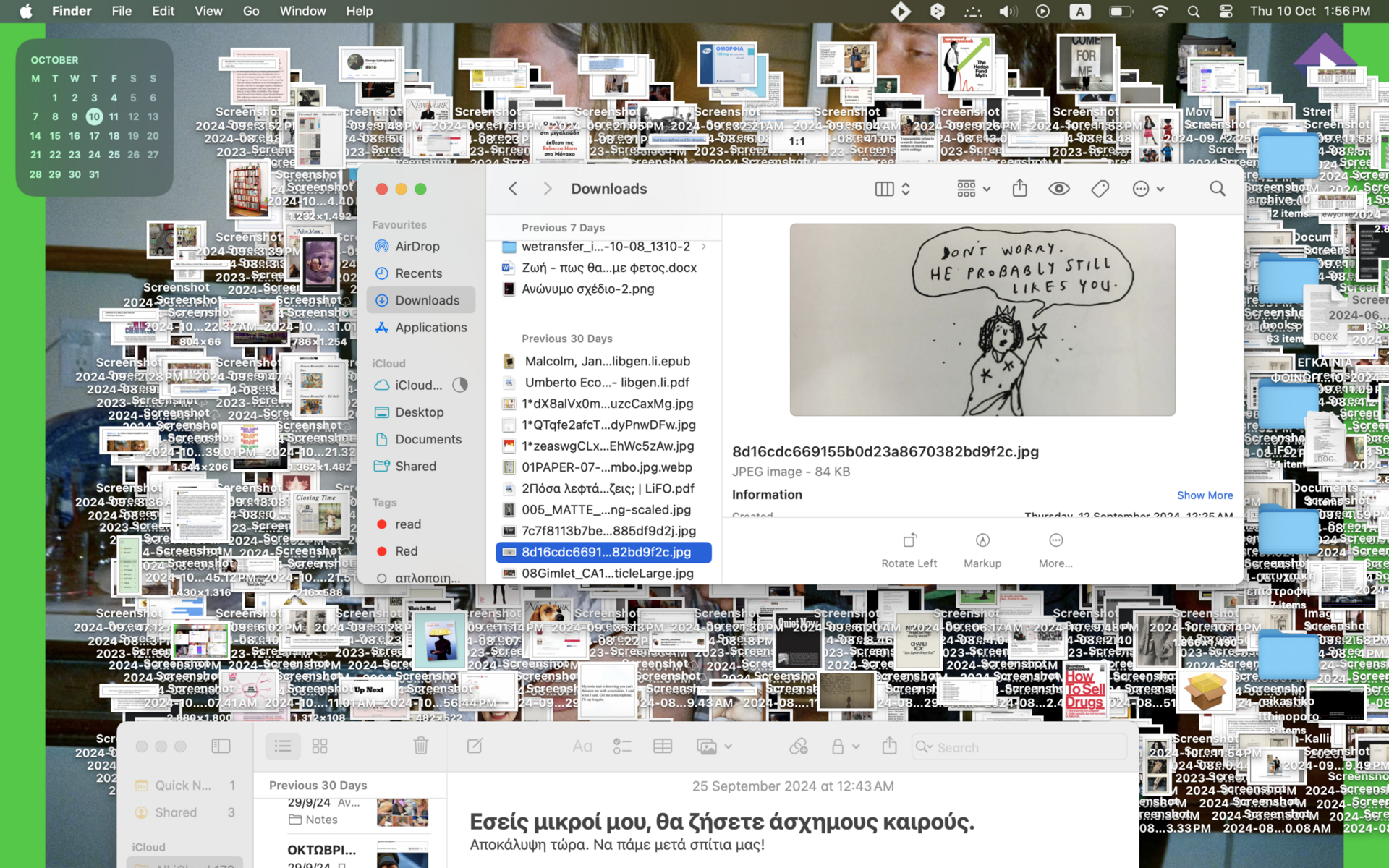Image resolution: width=1389 pixels, height=868 pixels.
Task: Switch Notes to gallery view
Action: coord(320,746)
